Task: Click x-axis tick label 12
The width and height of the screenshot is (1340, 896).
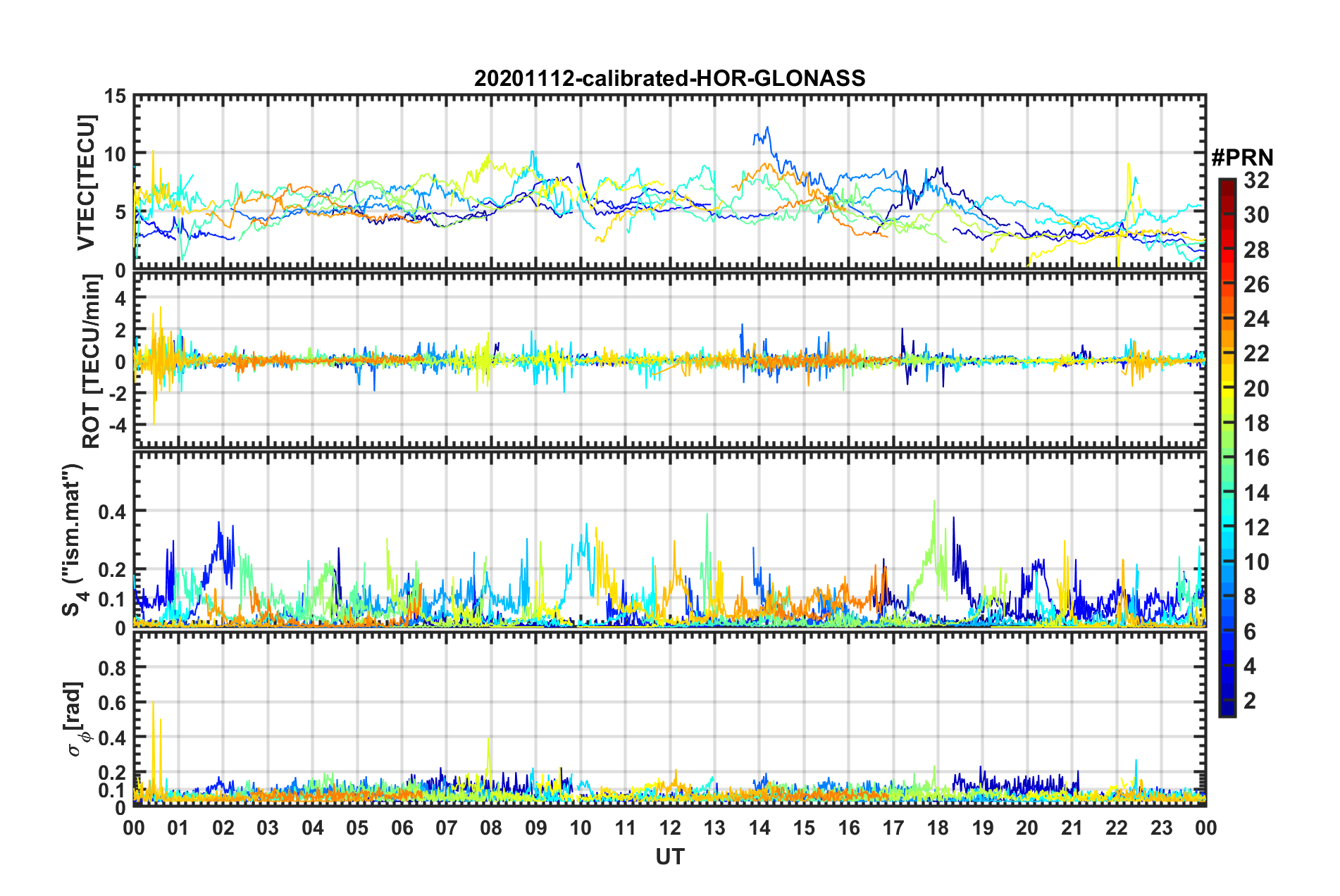Action: pos(670,828)
